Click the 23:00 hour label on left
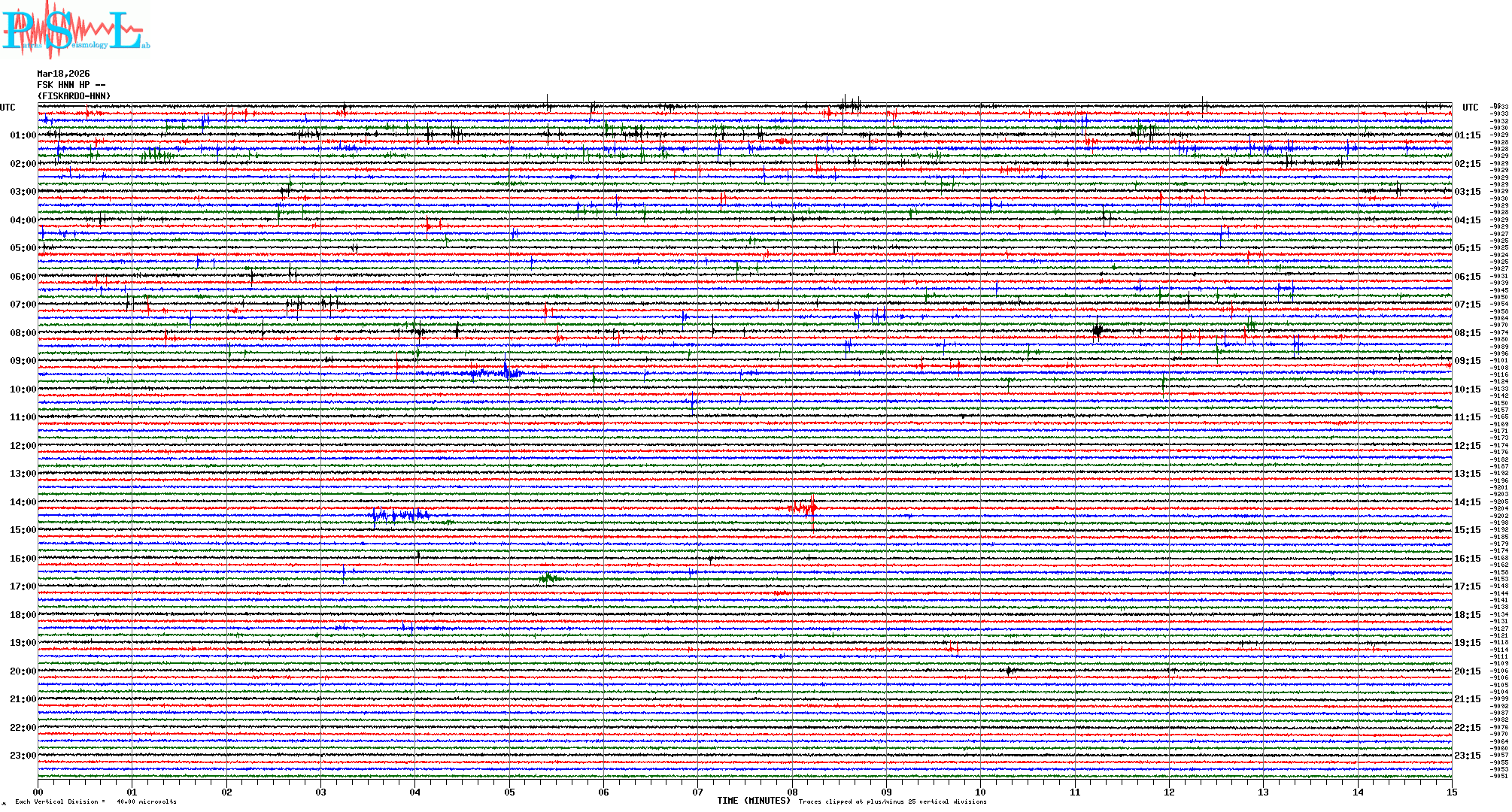 (23, 756)
